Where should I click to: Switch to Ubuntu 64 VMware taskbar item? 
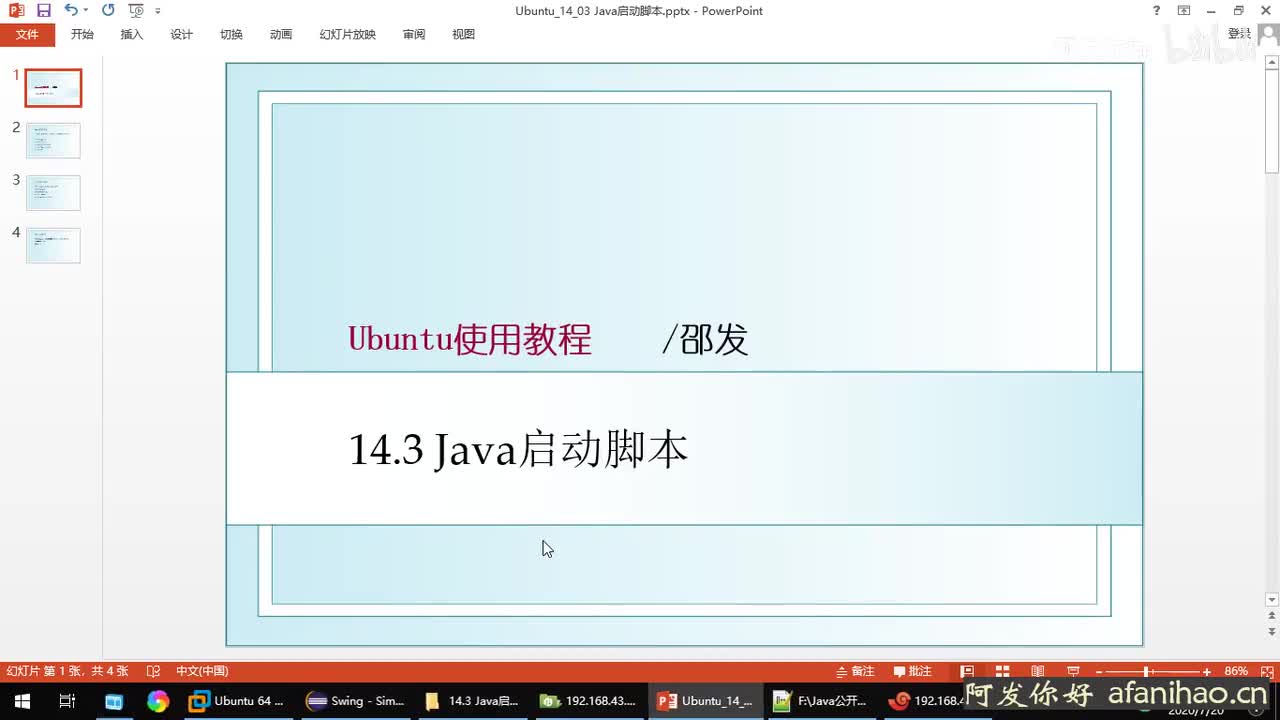click(238, 701)
